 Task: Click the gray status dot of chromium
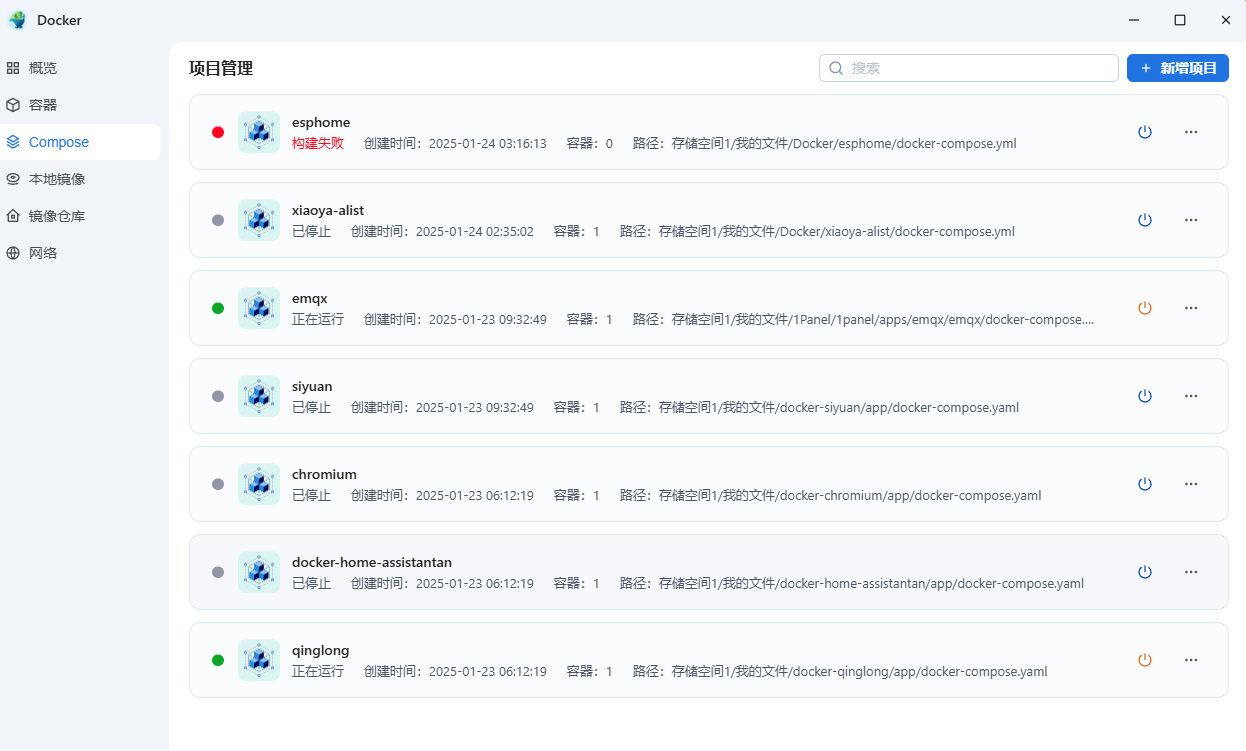pyautogui.click(x=218, y=484)
